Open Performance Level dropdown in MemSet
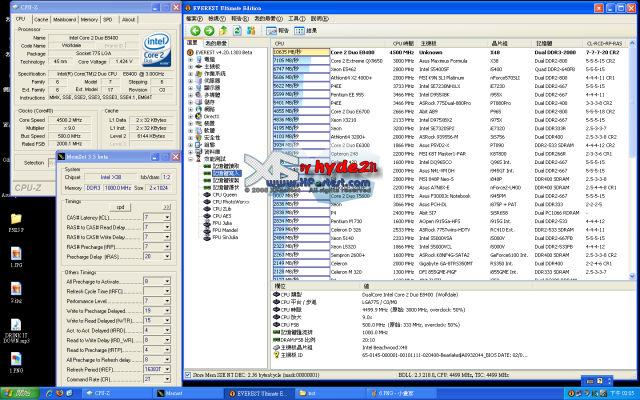 pos(167,301)
